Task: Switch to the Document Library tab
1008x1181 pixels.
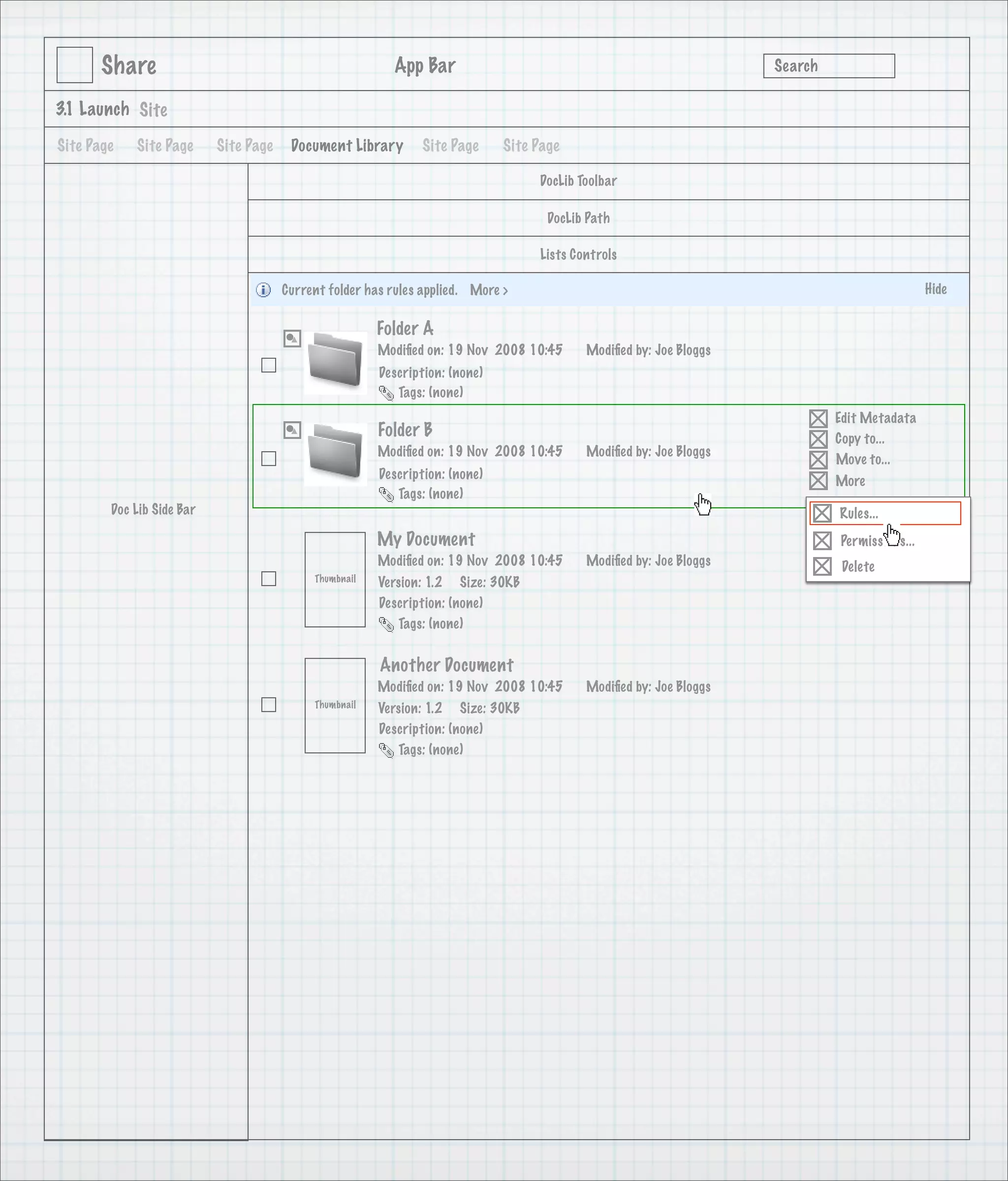Action: click(x=346, y=146)
